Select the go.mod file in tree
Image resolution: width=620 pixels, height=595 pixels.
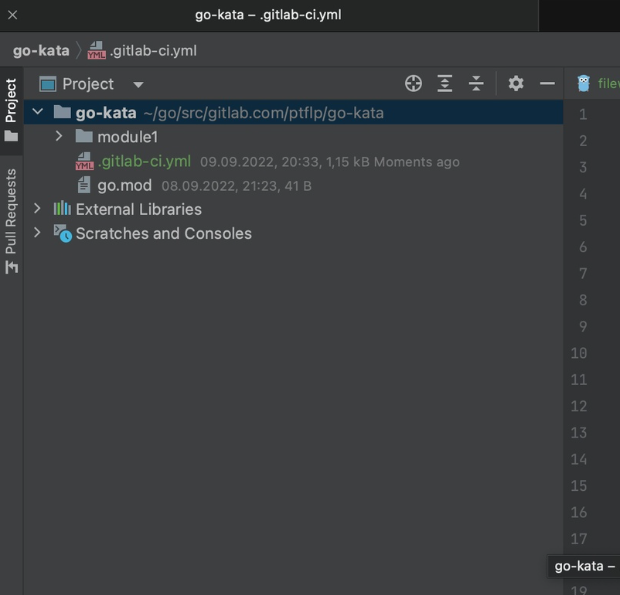124,185
